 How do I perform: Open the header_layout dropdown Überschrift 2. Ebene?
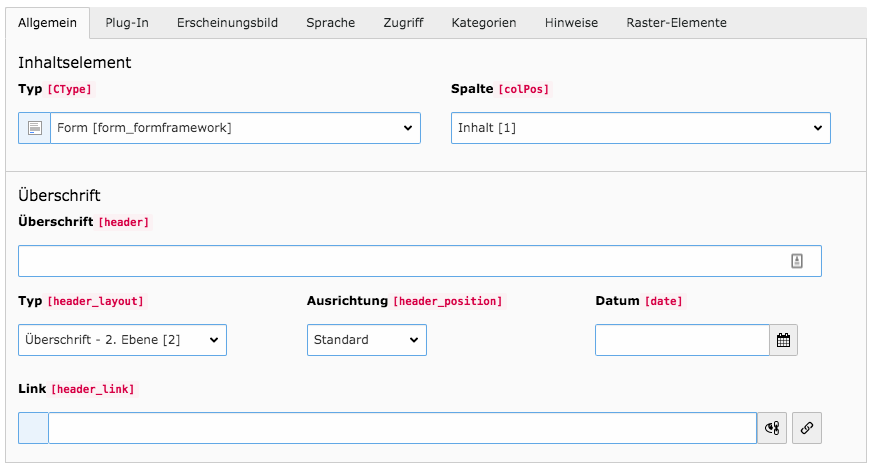(122, 340)
